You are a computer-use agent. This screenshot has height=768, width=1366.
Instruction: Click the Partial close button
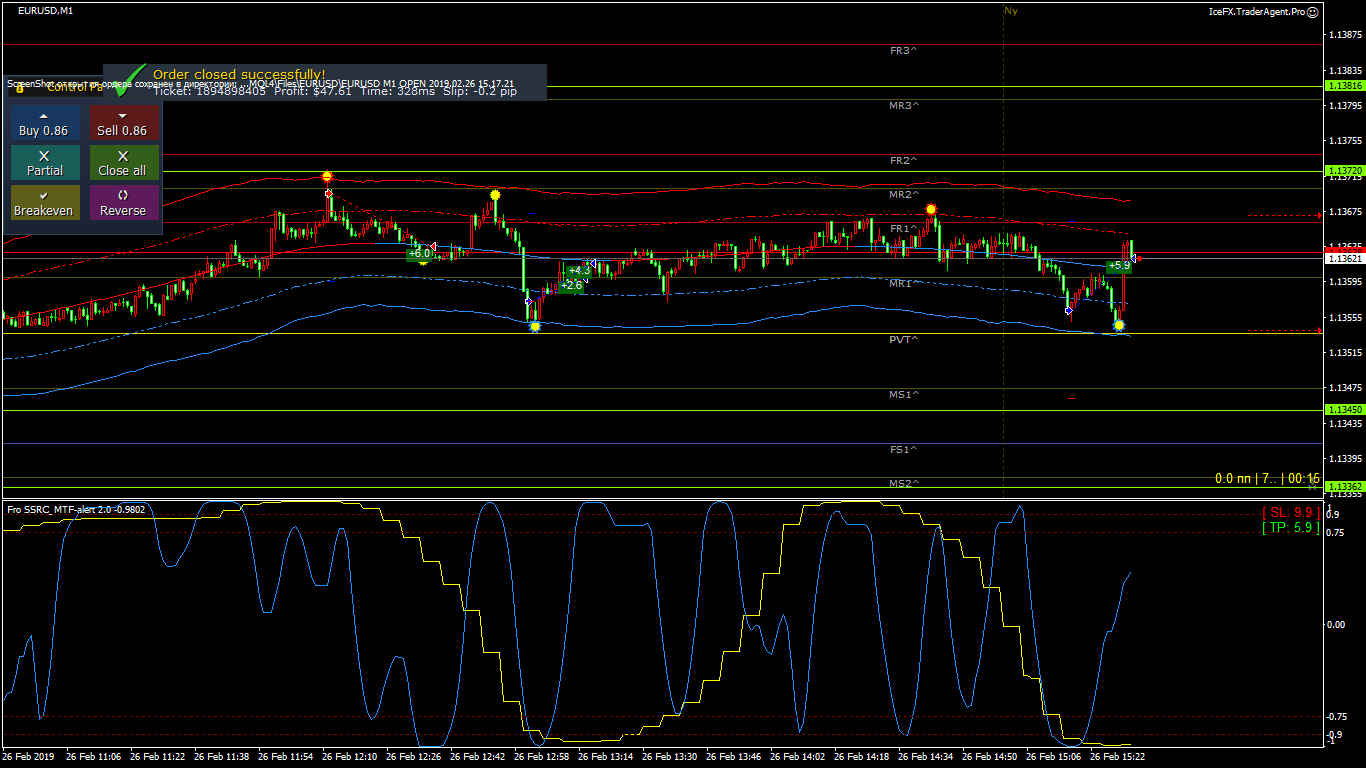45,163
